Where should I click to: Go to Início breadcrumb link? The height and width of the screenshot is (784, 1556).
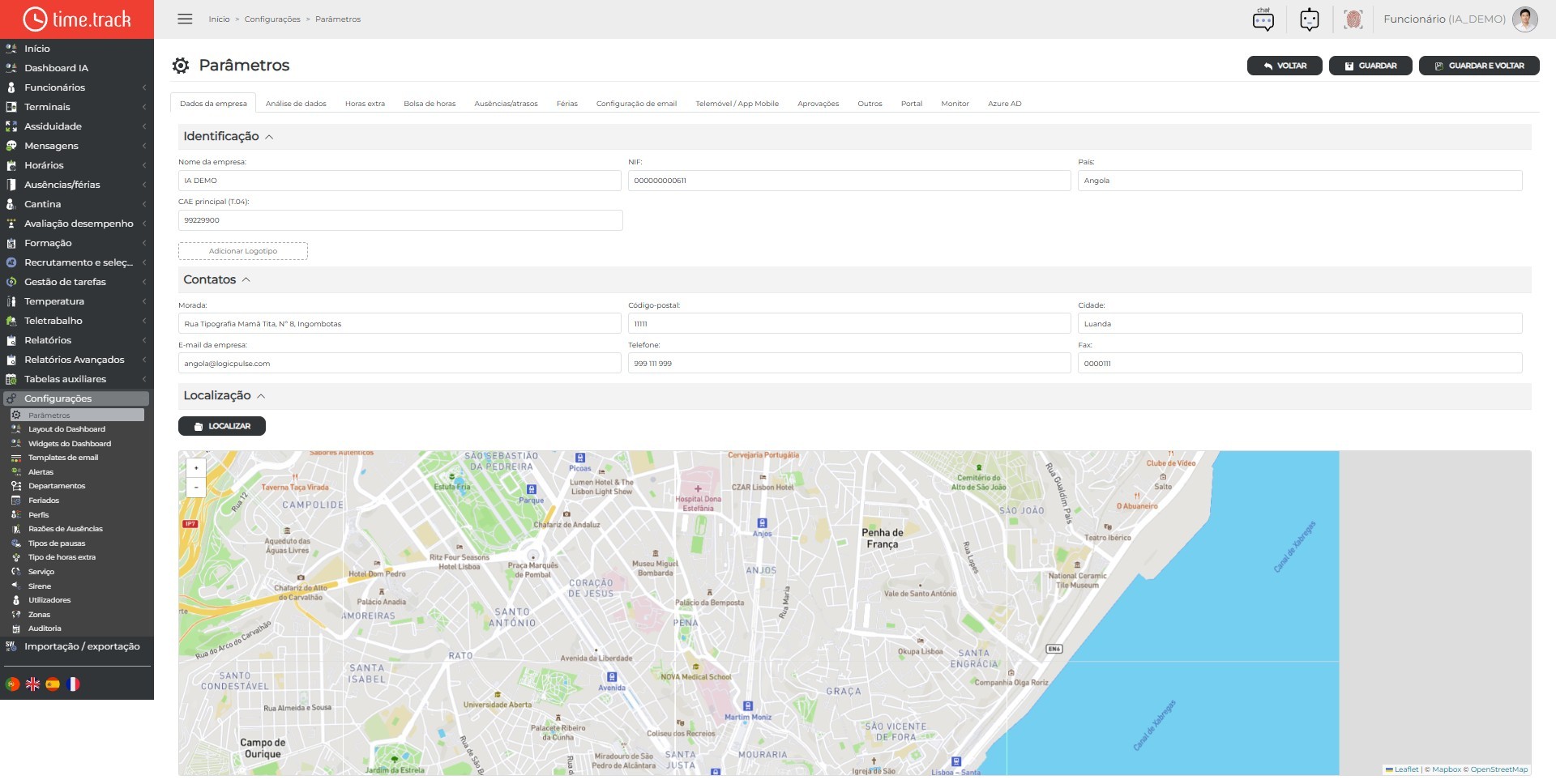point(219,19)
